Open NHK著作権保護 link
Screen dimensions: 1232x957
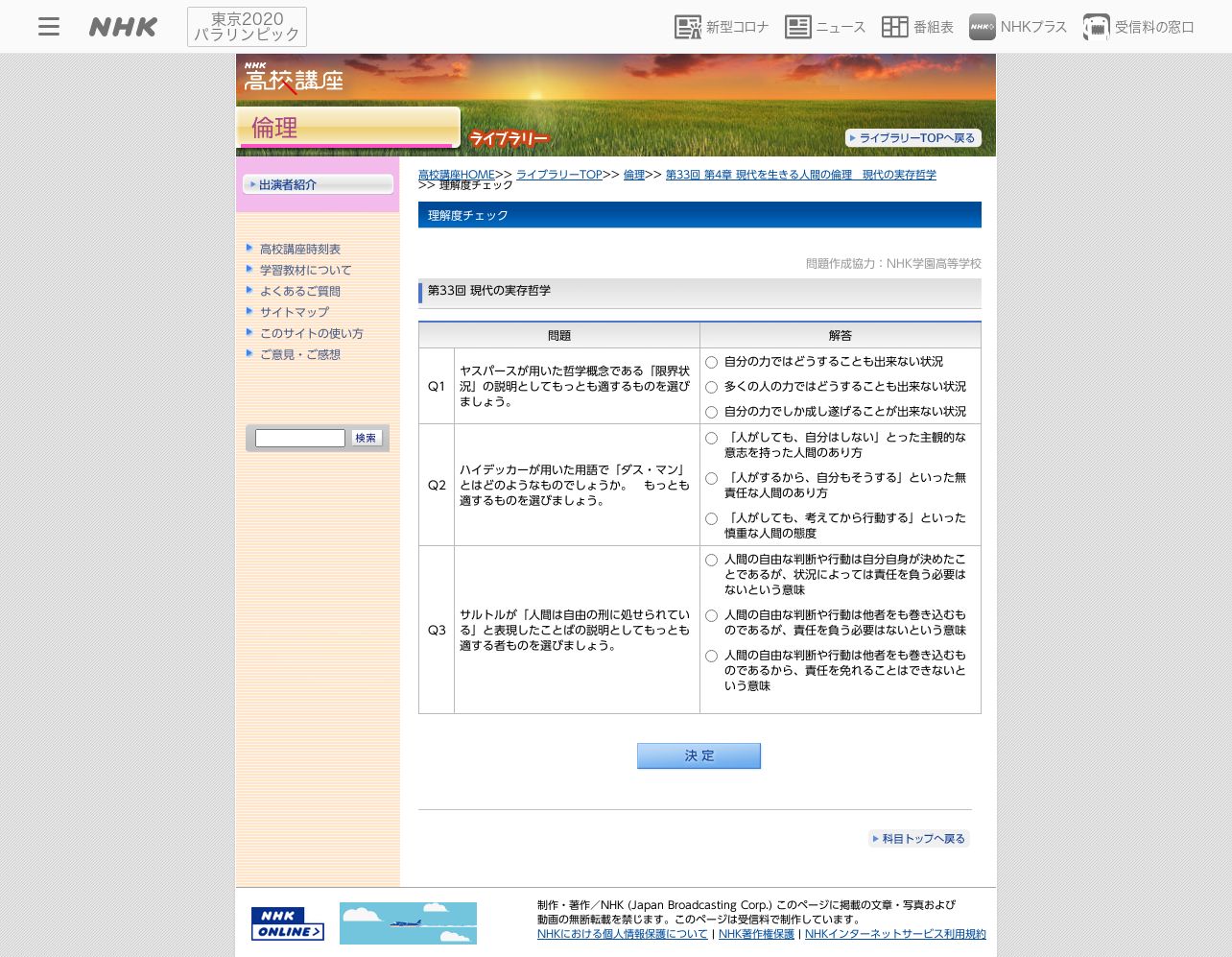coord(756,934)
